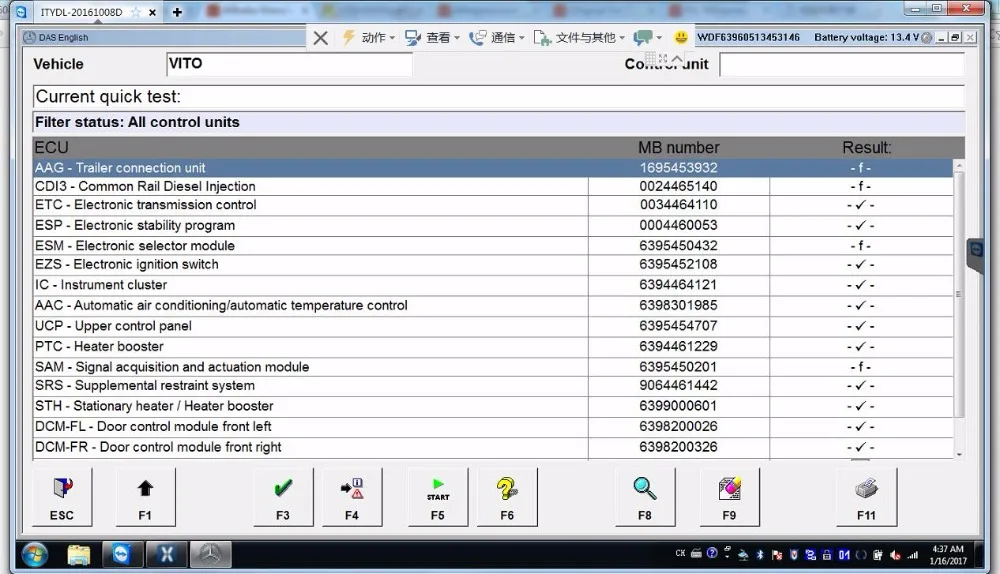Image resolution: width=1000 pixels, height=574 pixels.
Task: Open the Windows Start menu
Action: coord(34,555)
